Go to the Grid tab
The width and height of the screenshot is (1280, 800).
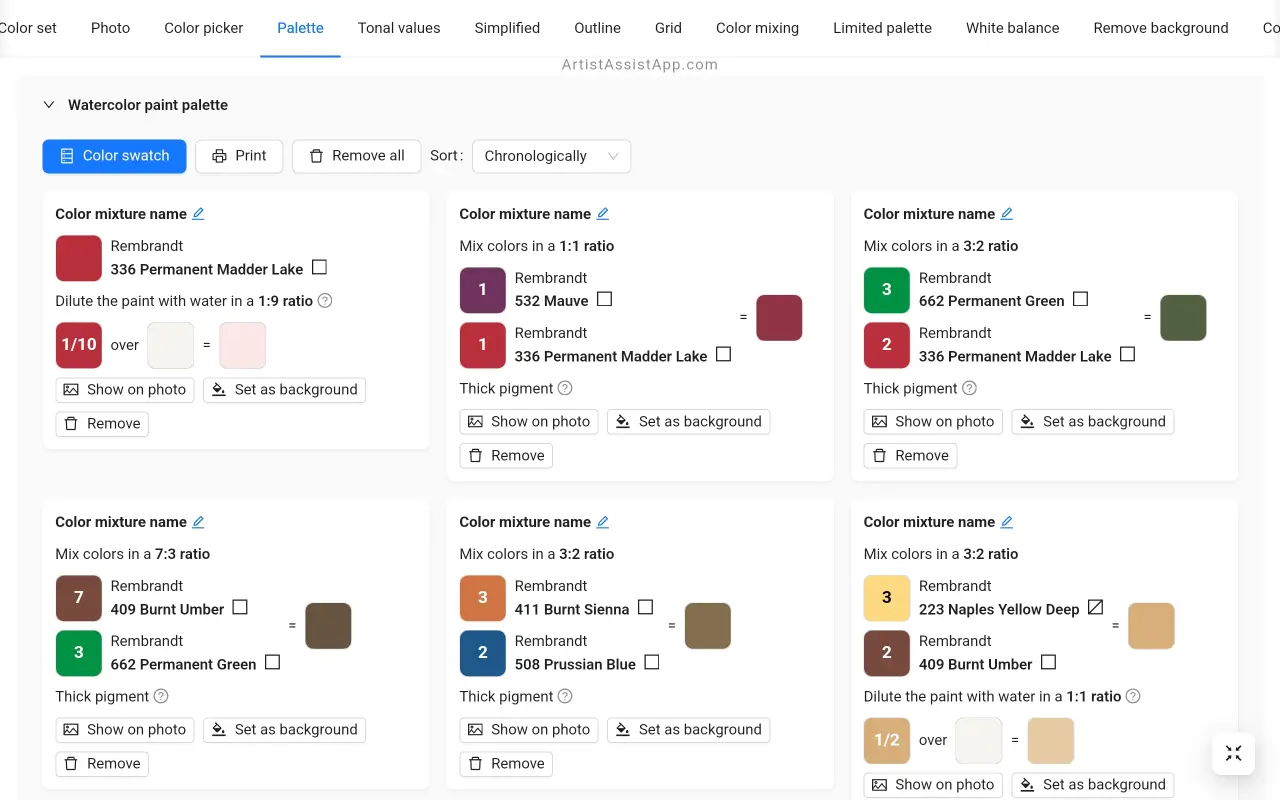(x=668, y=28)
